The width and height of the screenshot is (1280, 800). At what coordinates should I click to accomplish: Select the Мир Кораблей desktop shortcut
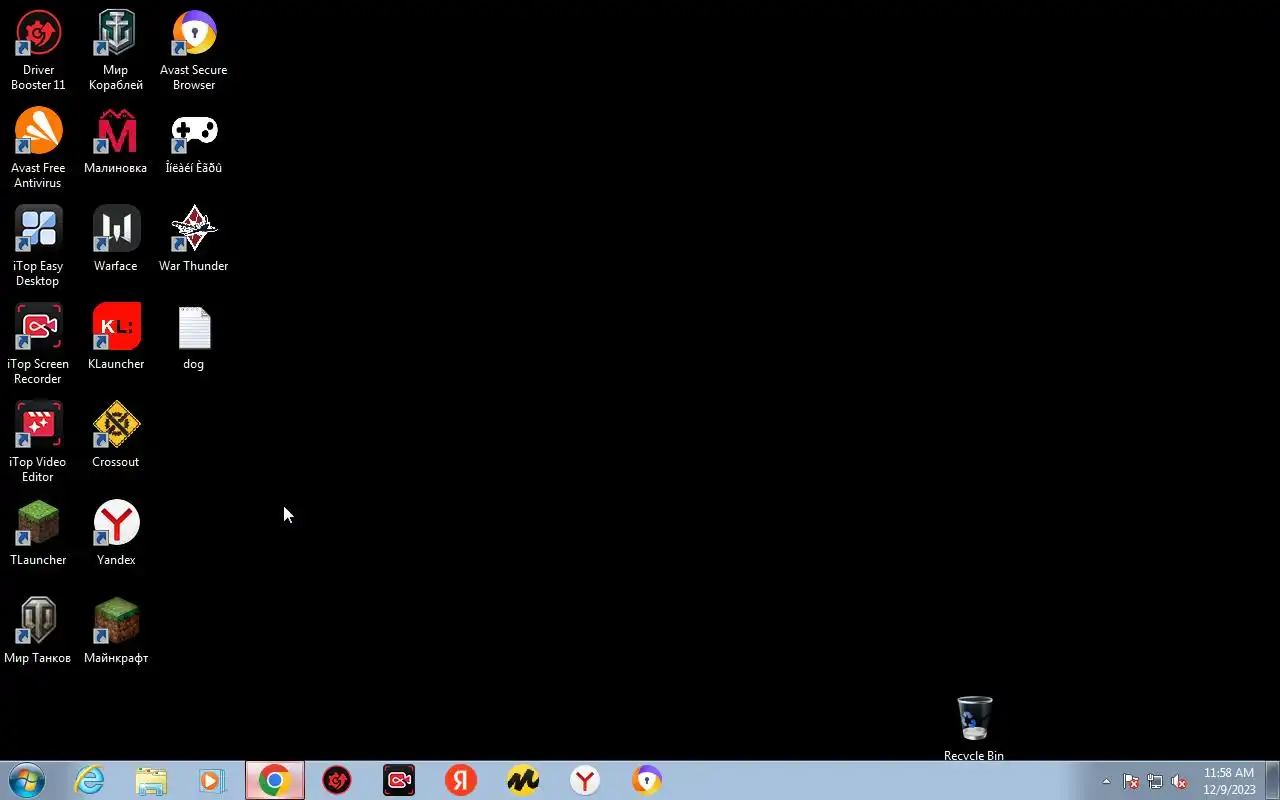pos(116,50)
